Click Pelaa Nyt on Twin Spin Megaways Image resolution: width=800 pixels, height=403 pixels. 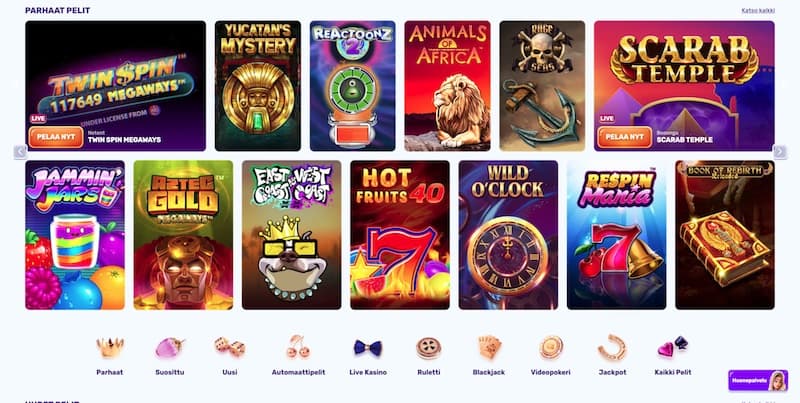[x=56, y=137]
